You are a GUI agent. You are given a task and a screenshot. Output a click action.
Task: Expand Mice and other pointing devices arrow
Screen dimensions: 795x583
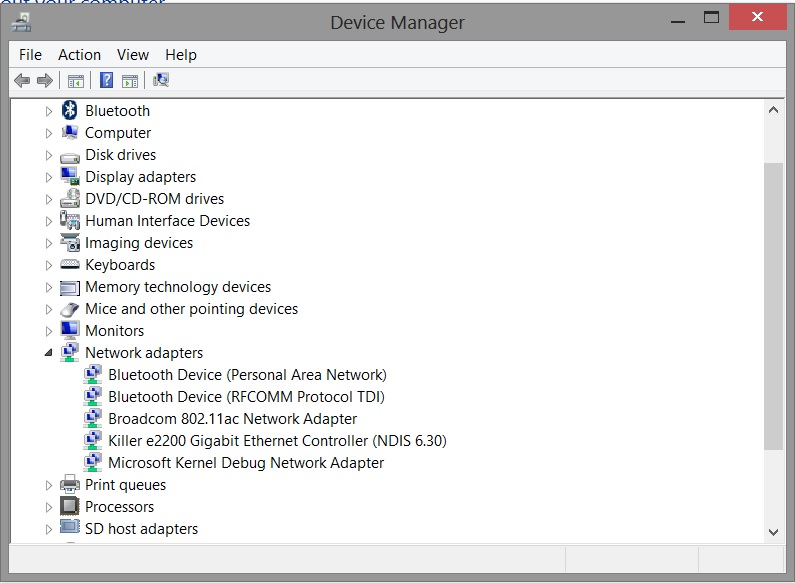click(x=49, y=309)
